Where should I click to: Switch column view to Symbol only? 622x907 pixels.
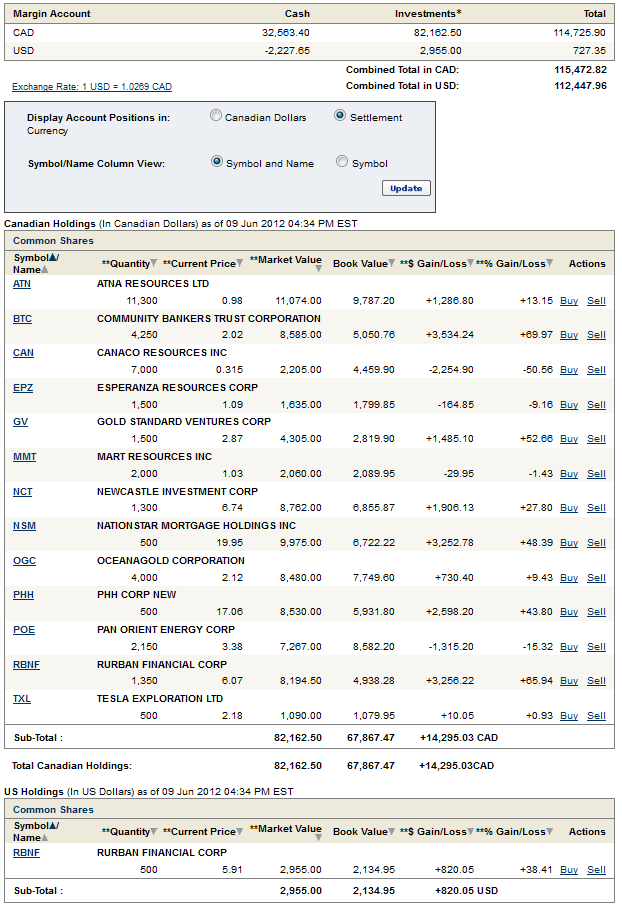342,162
